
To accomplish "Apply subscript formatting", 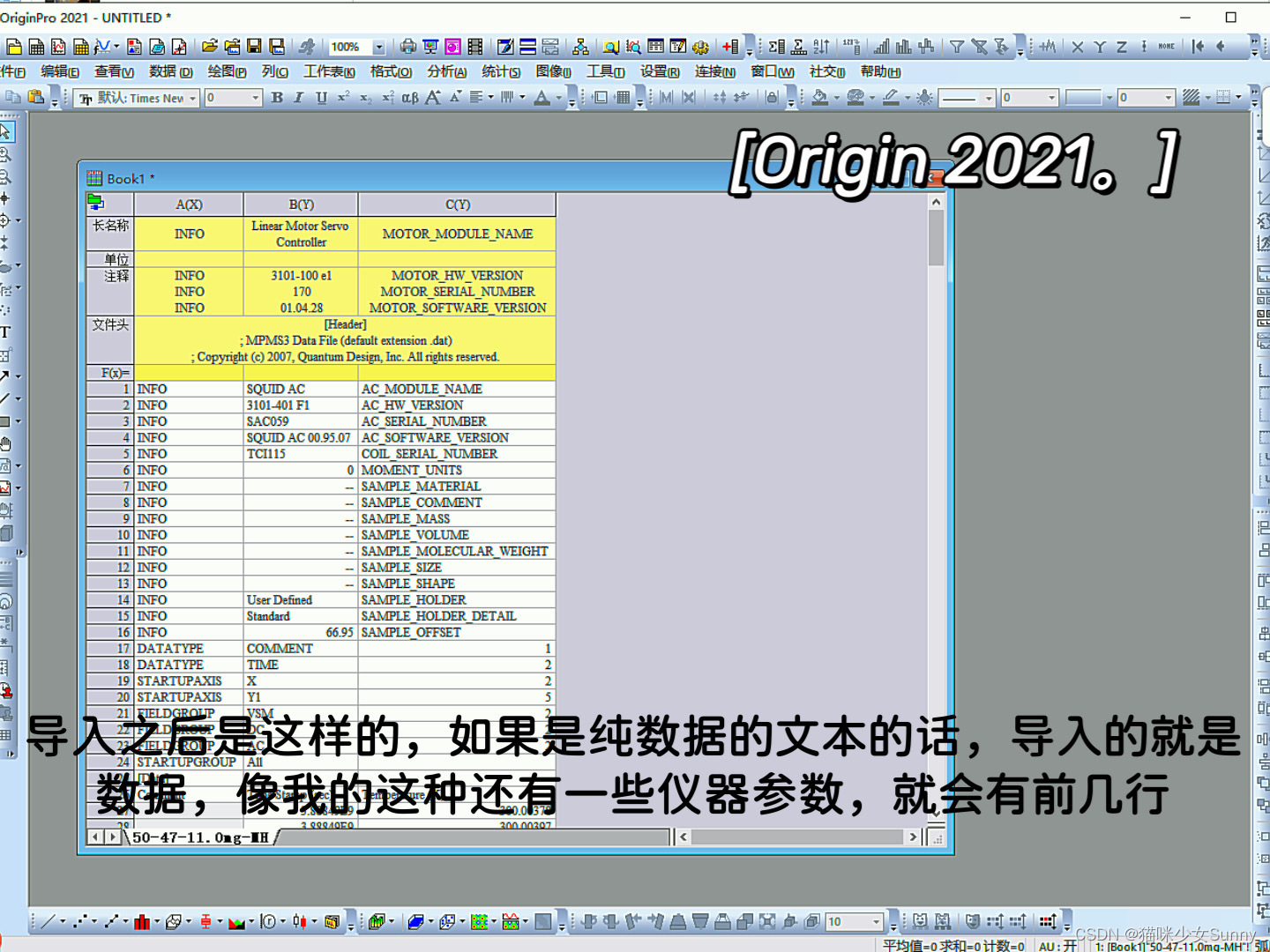I will coord(366,98).
